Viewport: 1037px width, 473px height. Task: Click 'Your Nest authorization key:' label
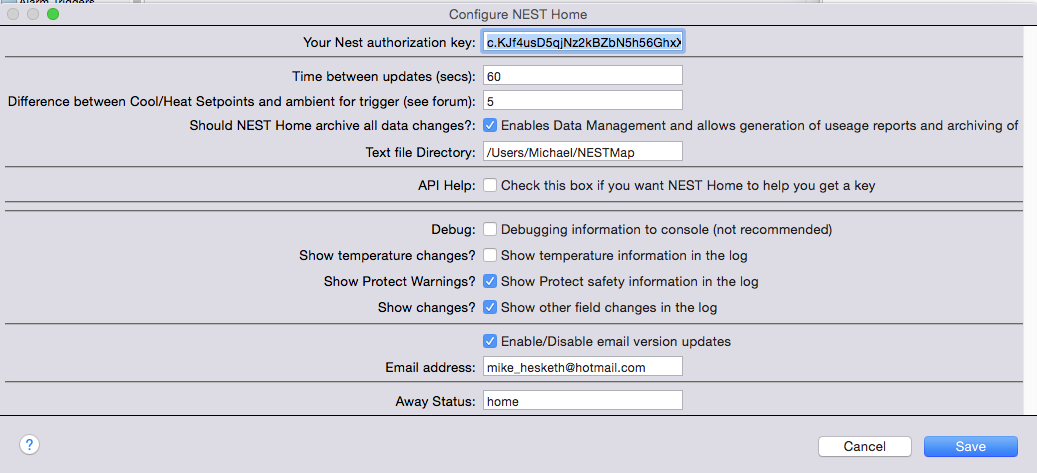pos(389,43)
